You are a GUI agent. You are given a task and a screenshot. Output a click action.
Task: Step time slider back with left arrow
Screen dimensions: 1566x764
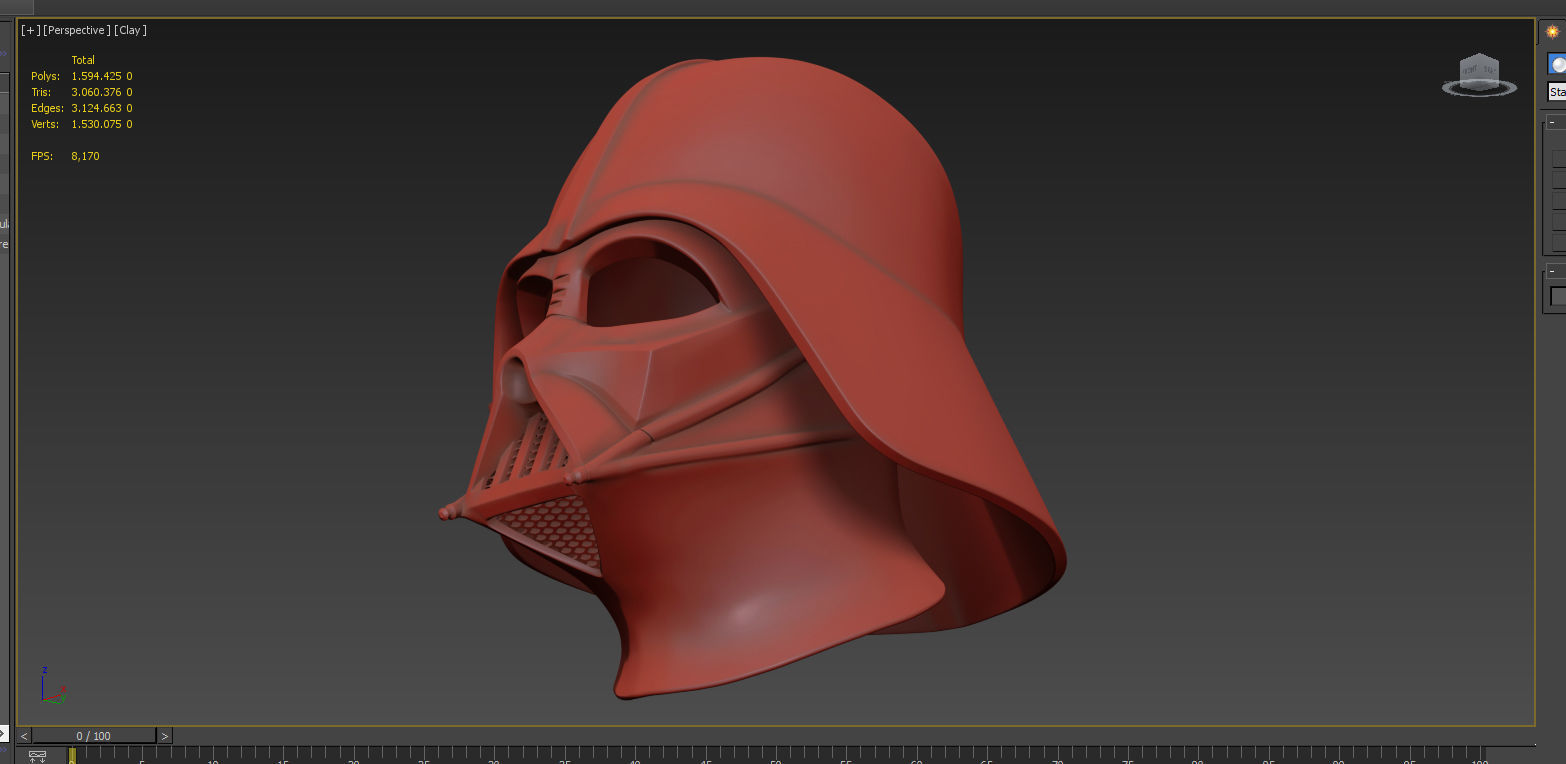point(24,736)
